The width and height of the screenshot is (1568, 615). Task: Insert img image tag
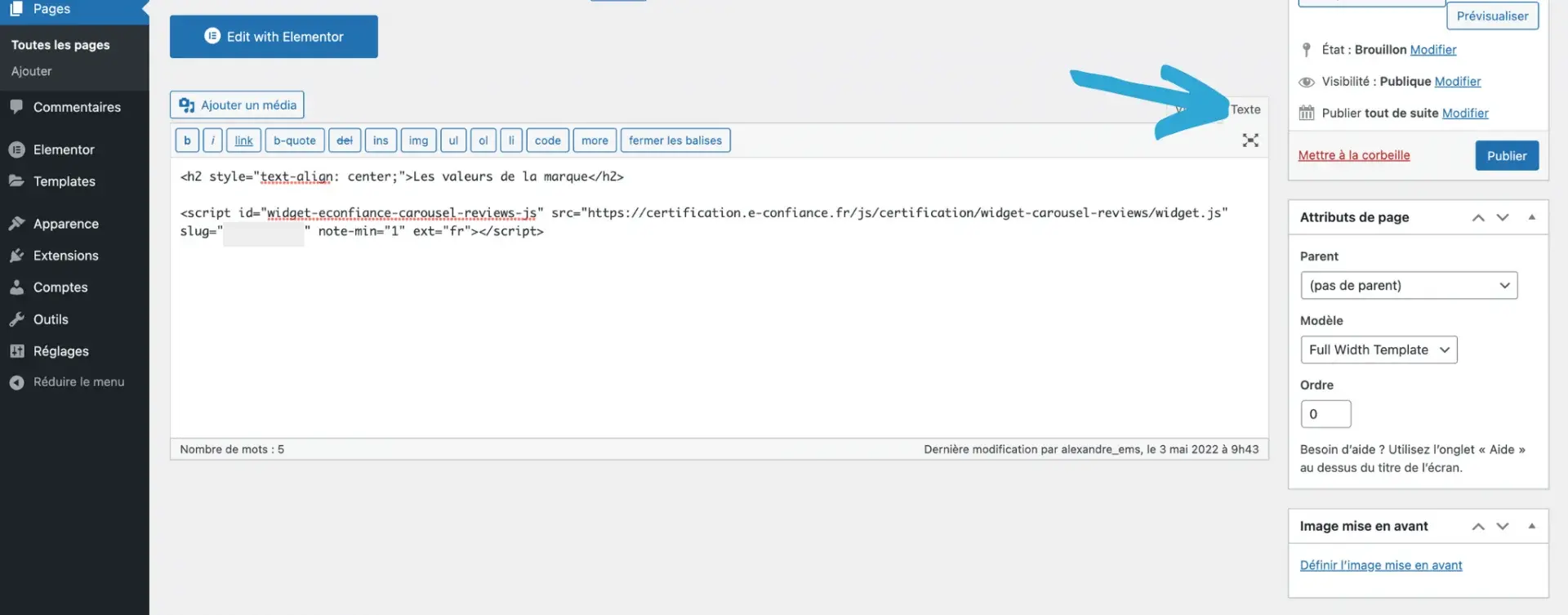[x=418, y=140]
